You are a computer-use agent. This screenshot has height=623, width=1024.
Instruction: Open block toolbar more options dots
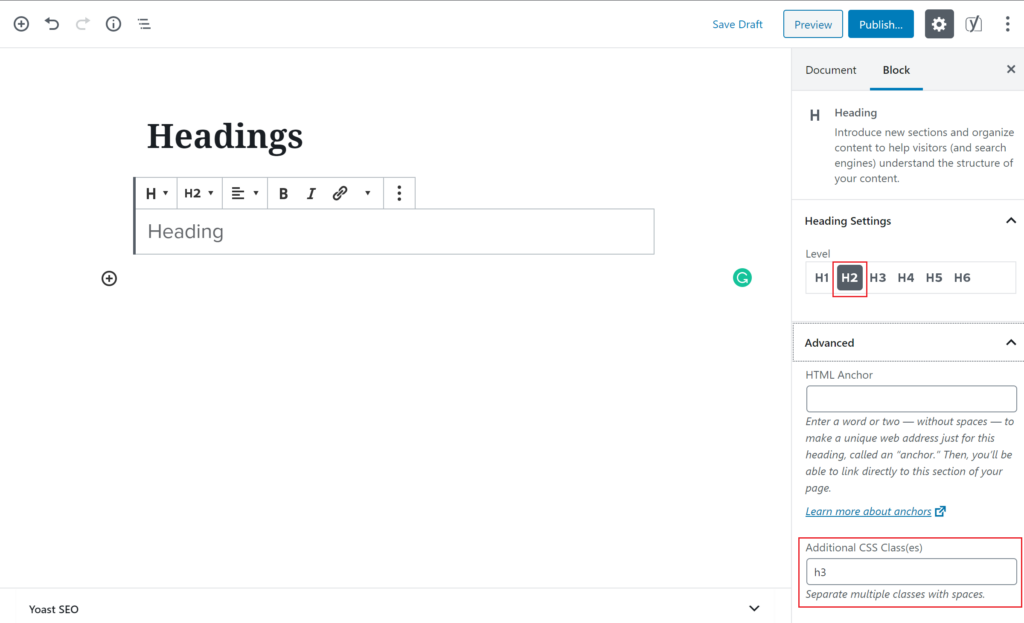399,193
